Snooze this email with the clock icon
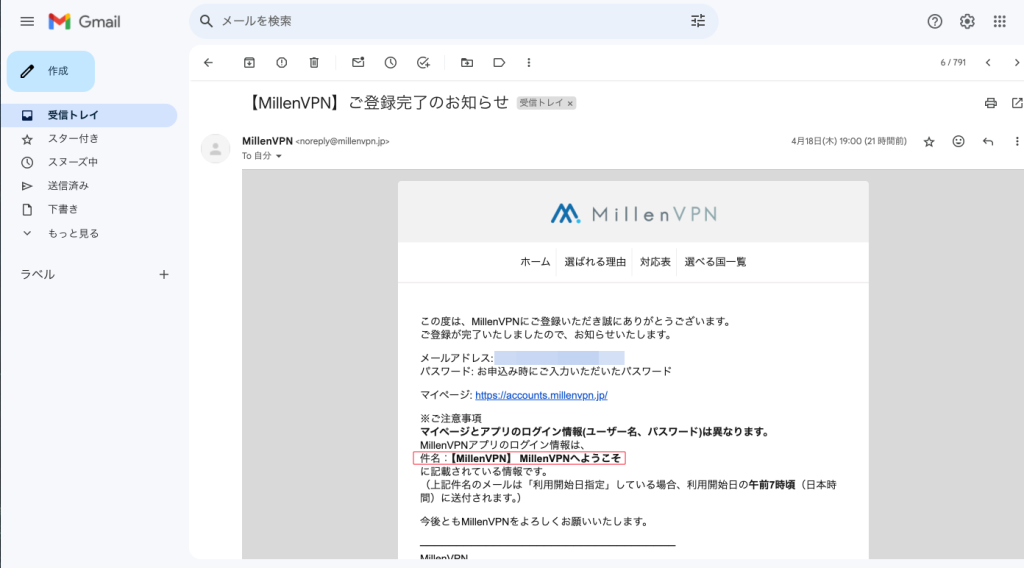 pos(390,62)
